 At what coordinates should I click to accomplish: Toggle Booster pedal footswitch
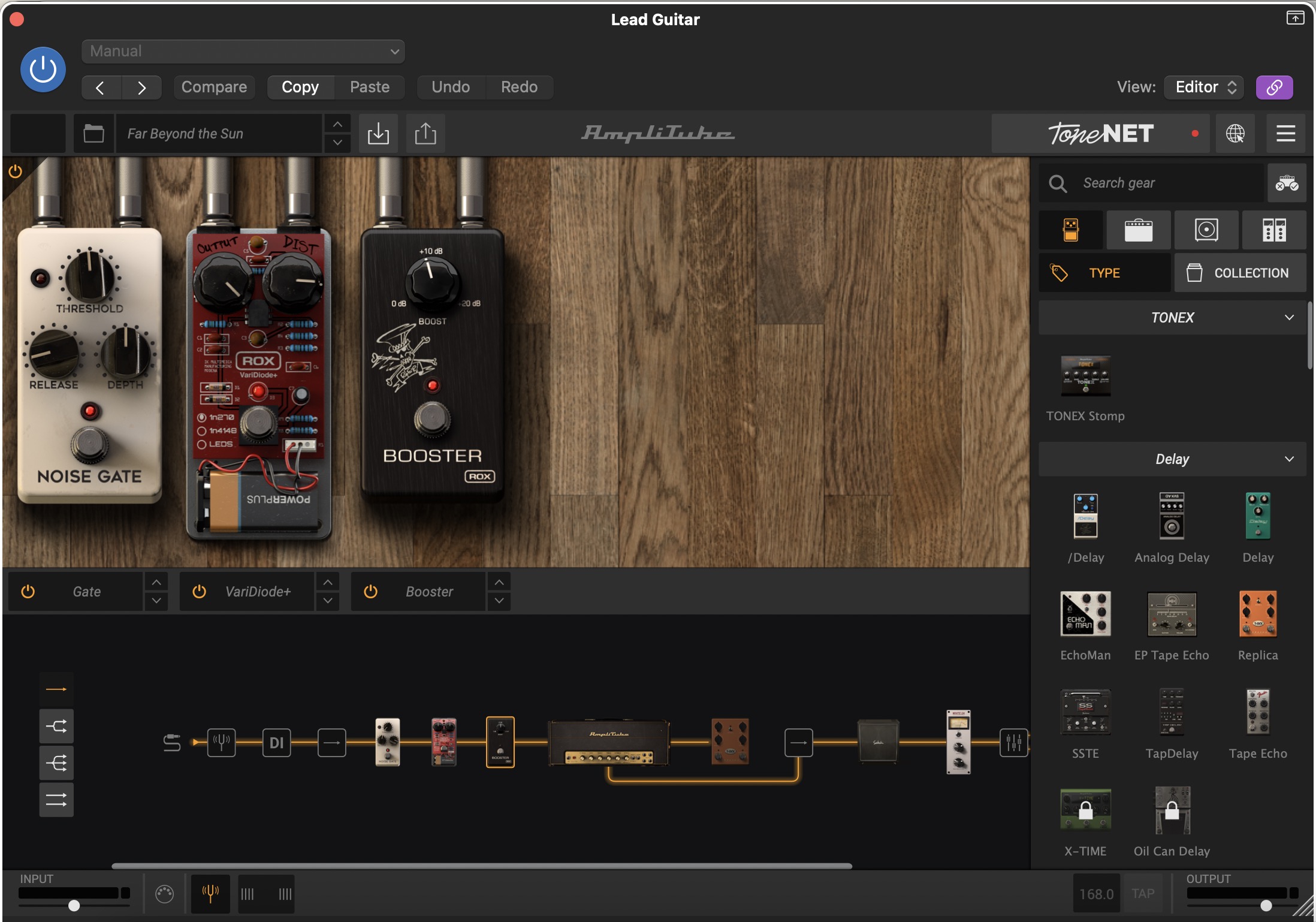pos(432,418)
